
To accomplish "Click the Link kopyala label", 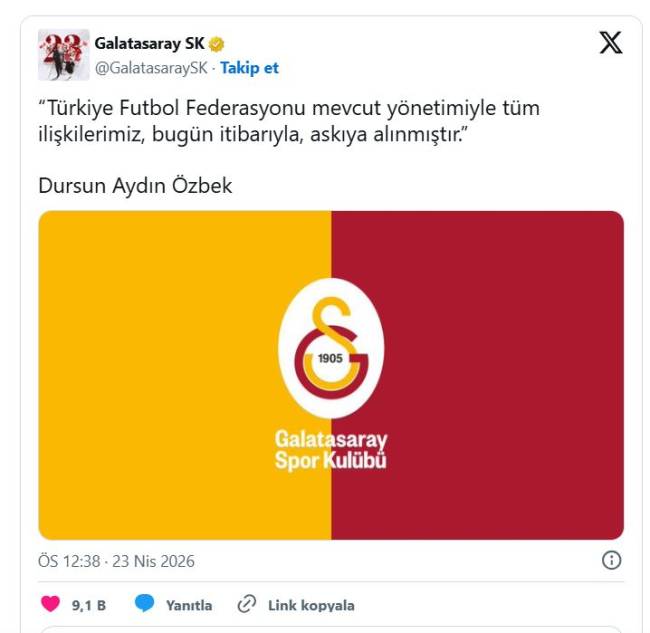I will click(x=311, y=606).
